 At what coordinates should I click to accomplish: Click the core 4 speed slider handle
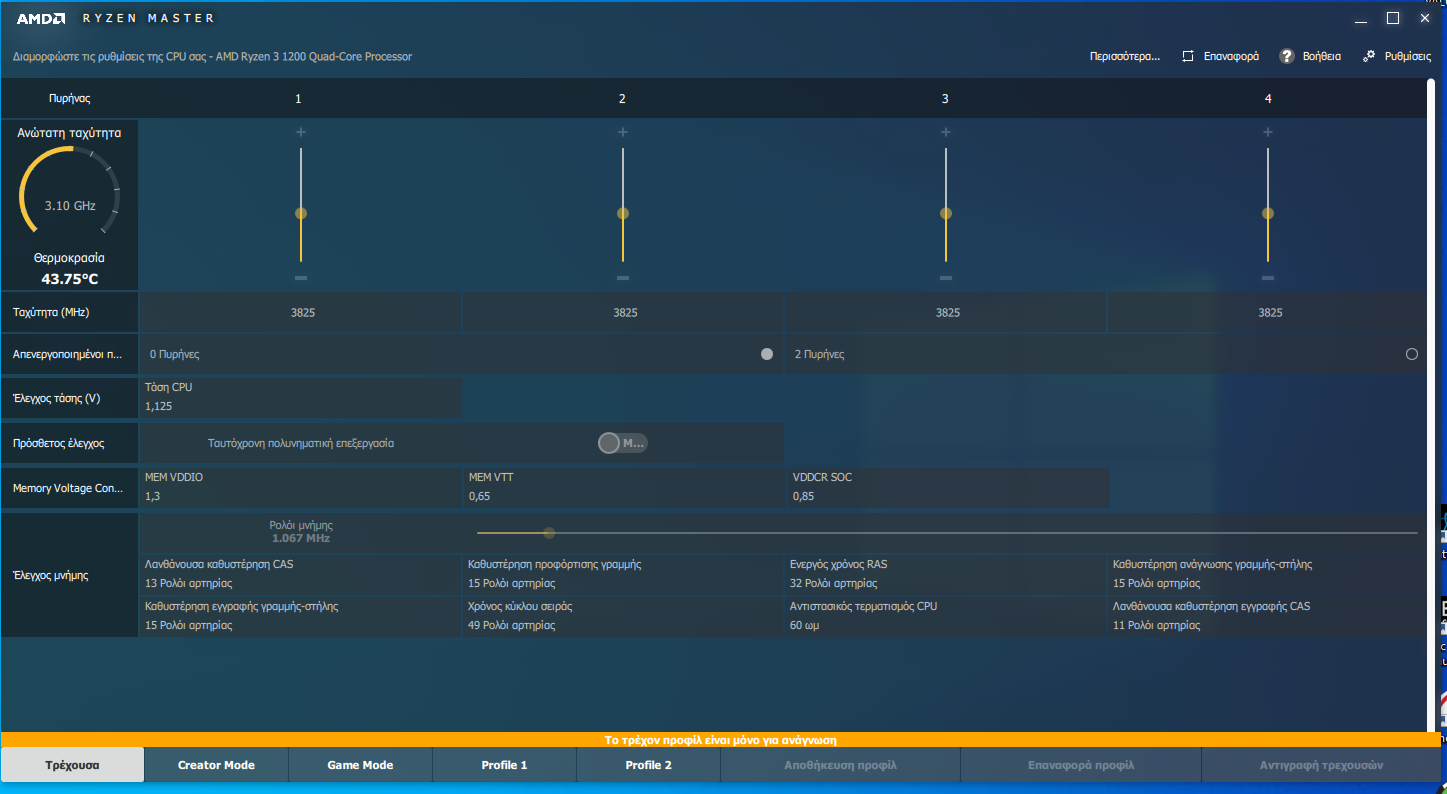pyautogui.click(x=1268, y=213)
